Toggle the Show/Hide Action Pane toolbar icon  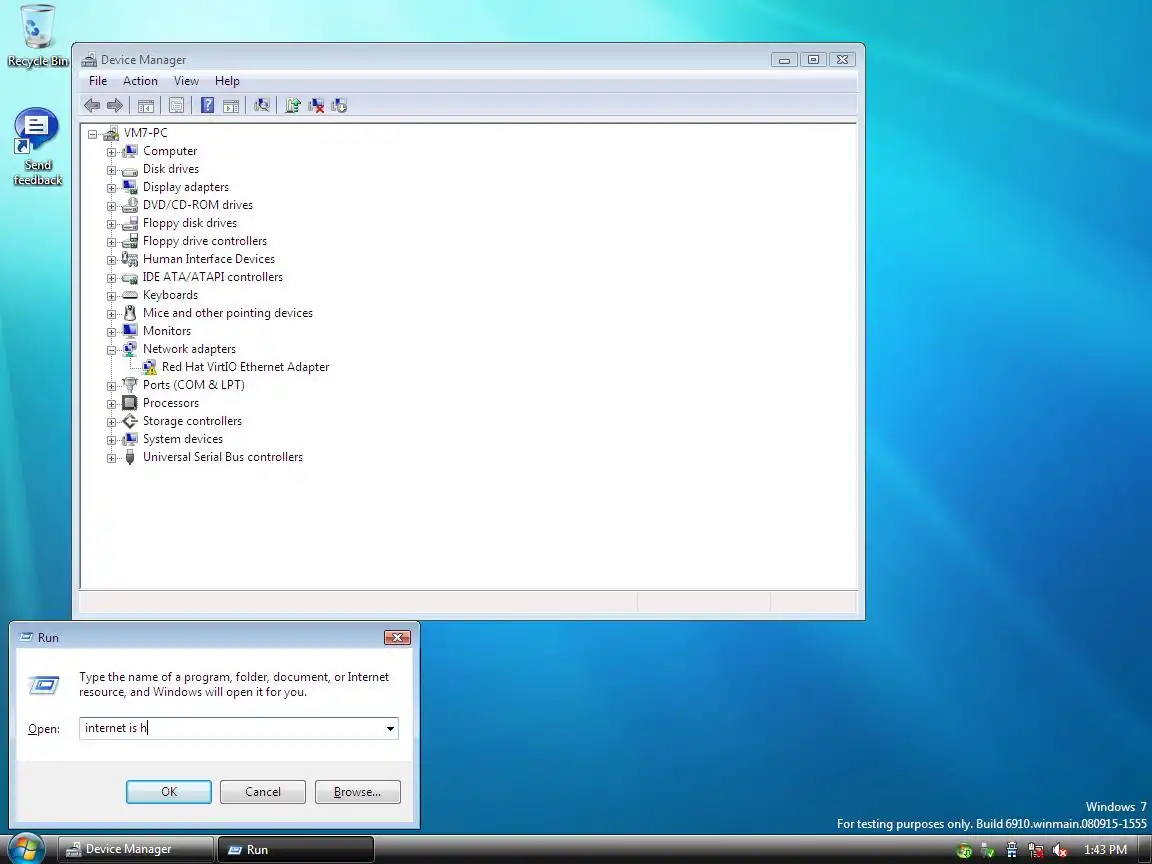coord(231,106)
